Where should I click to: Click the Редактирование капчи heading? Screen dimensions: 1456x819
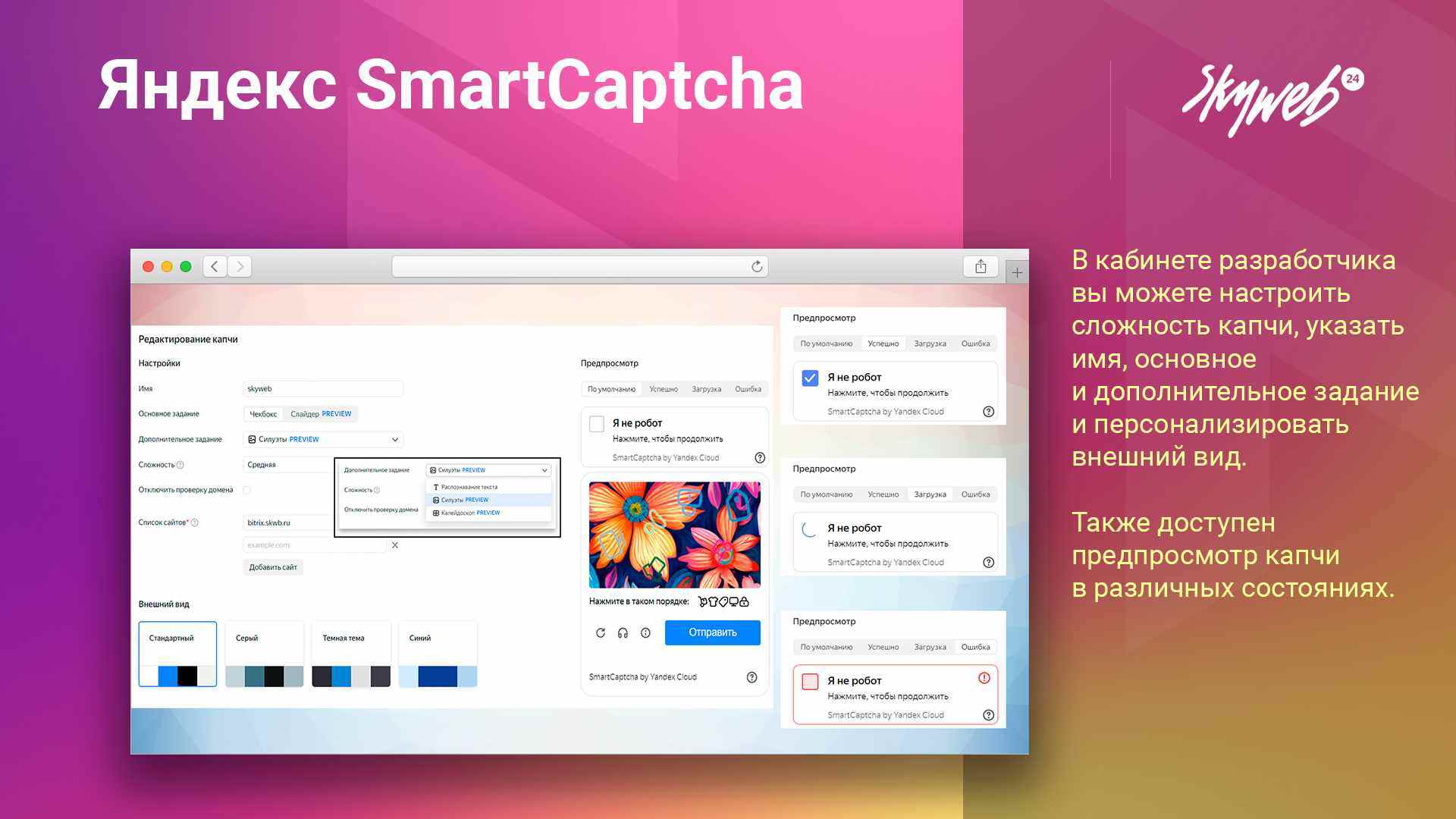pyautogui.click(x=188, y=340)
